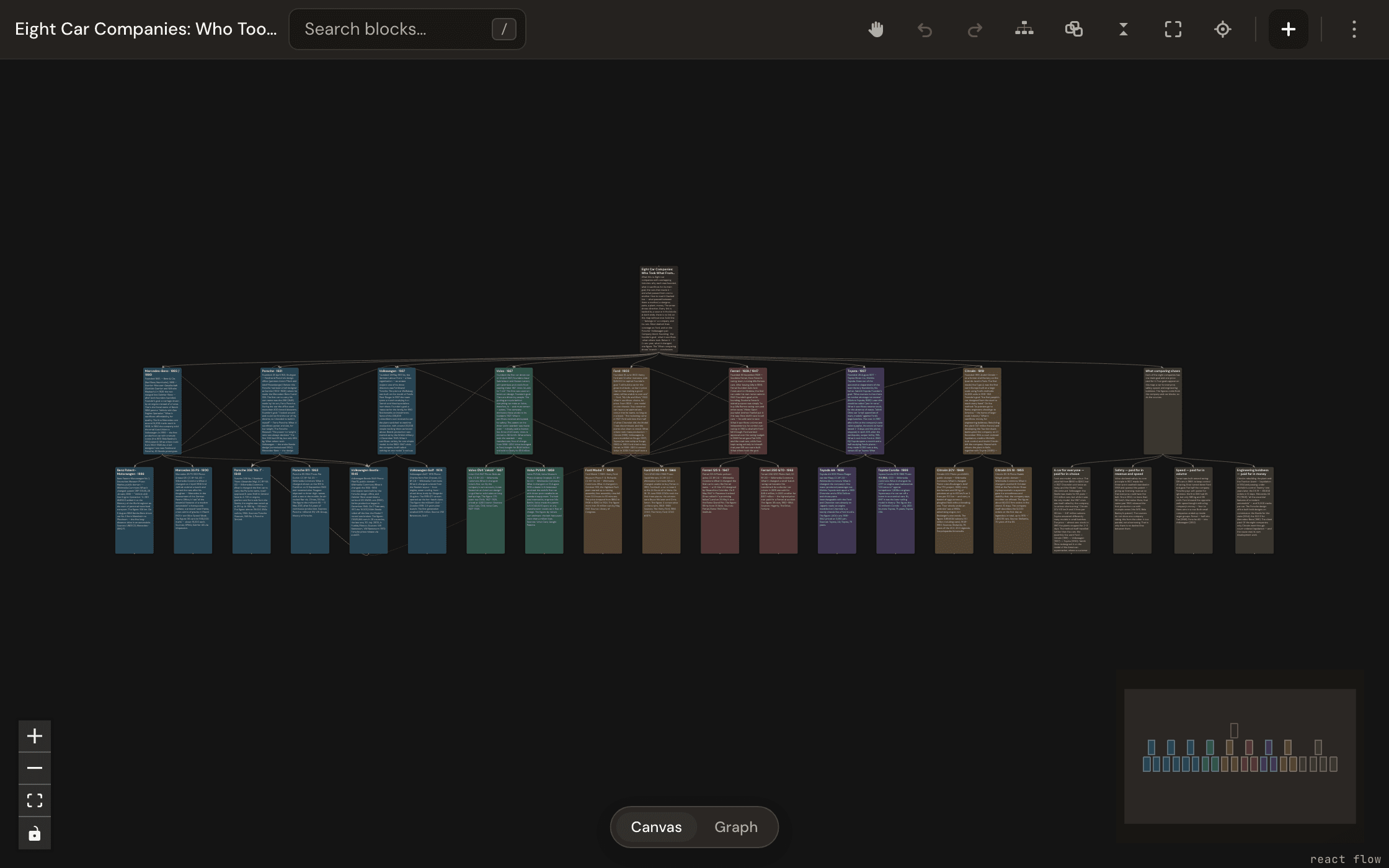Select the Porsche 1931 block

(x=280, y=411)
